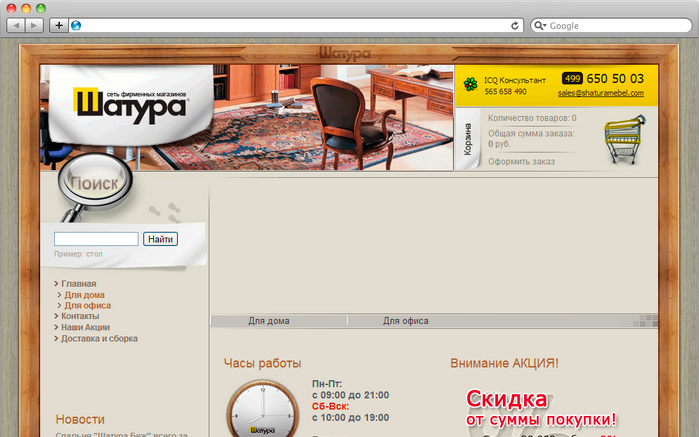The height and width of the screenshot is (437, 699).
Task: Go back with the browser back arrow
Action: pyautogui.click(x=16, y=25)
